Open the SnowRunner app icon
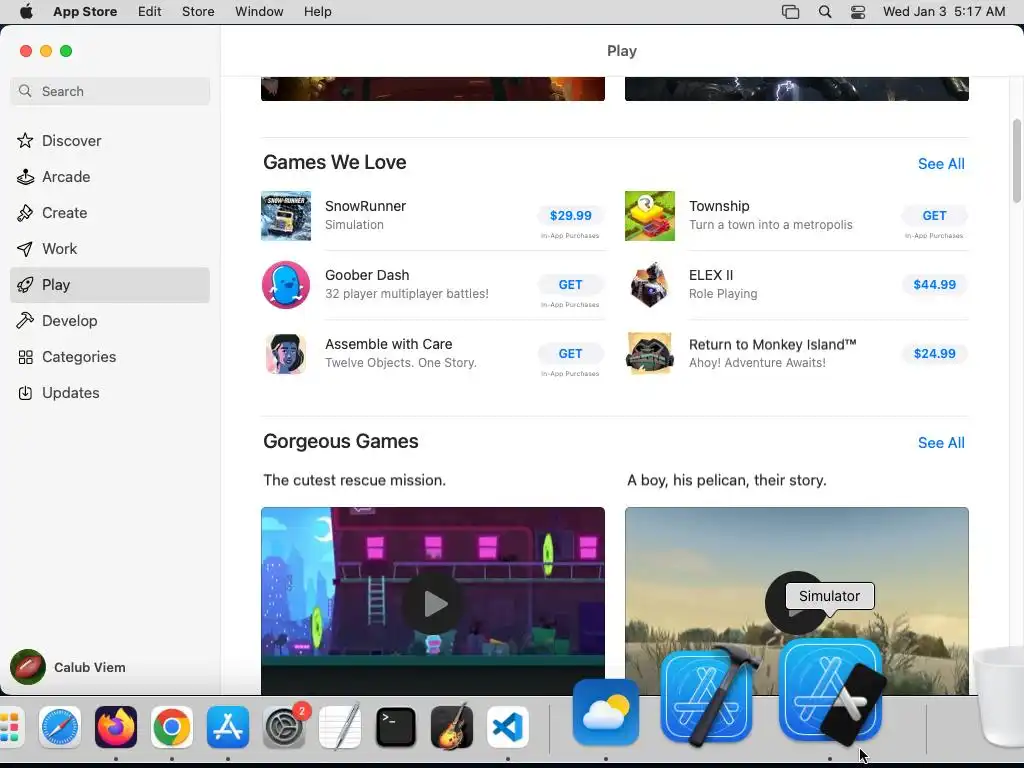 pos(286,216)
